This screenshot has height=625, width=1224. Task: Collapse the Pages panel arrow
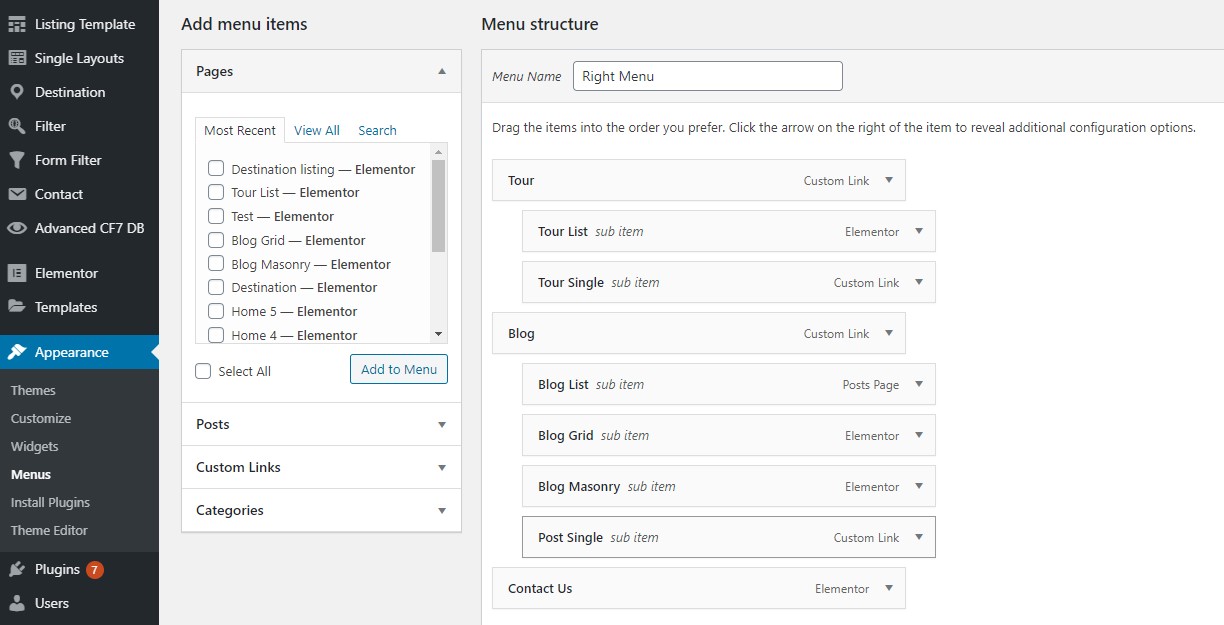coord(442,72)
